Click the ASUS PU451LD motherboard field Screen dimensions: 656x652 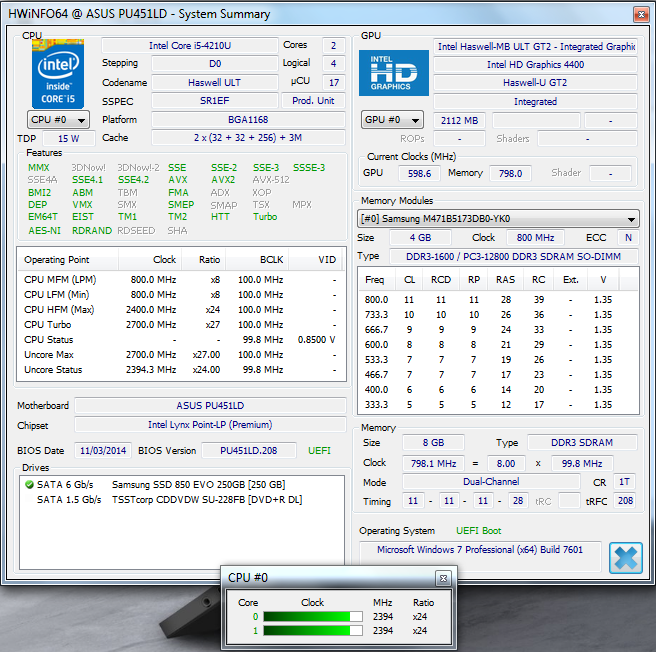click(210, 406)
